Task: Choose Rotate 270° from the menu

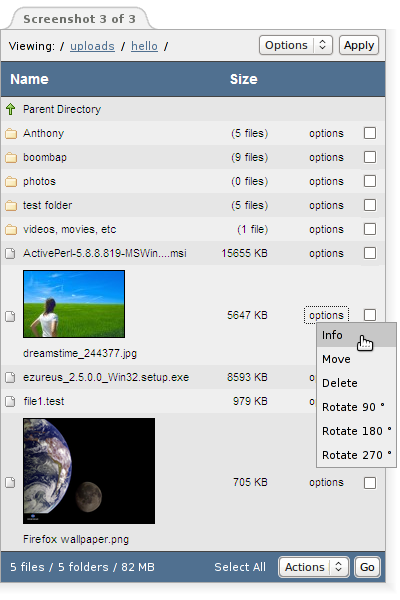Action: (x=356, y=455)
